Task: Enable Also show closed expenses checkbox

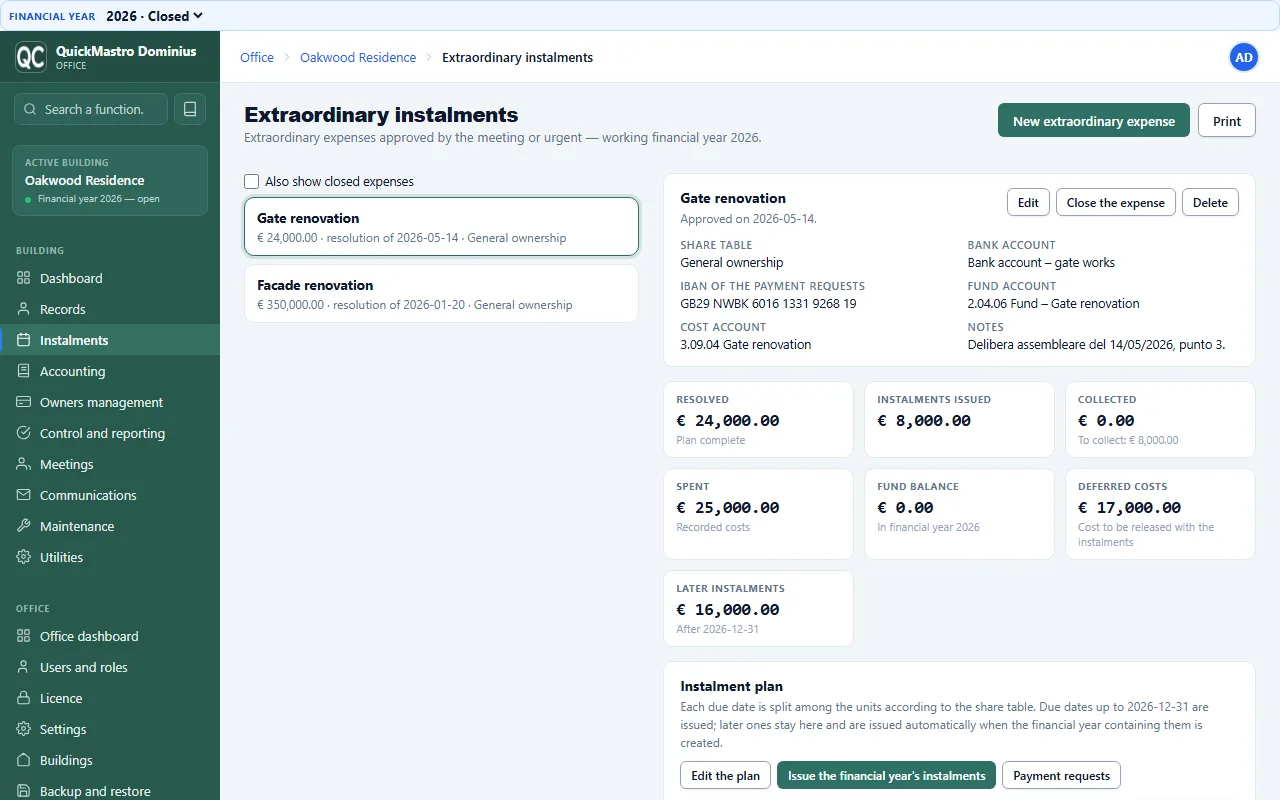Action: pyautogui.click(x=252, y=181)
